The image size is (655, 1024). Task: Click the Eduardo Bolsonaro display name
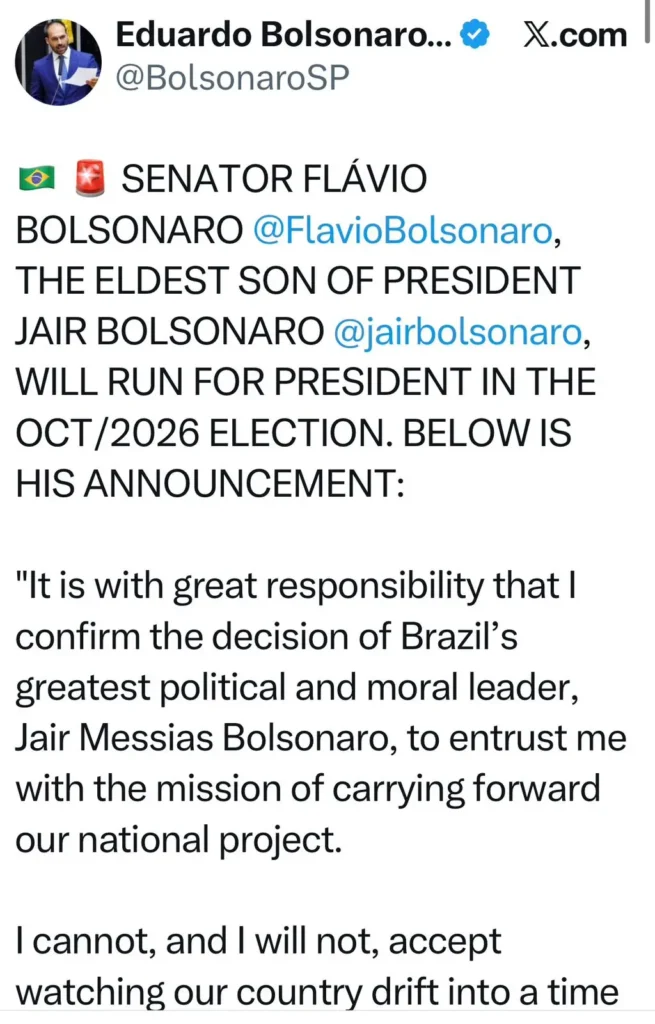[275, 33]
